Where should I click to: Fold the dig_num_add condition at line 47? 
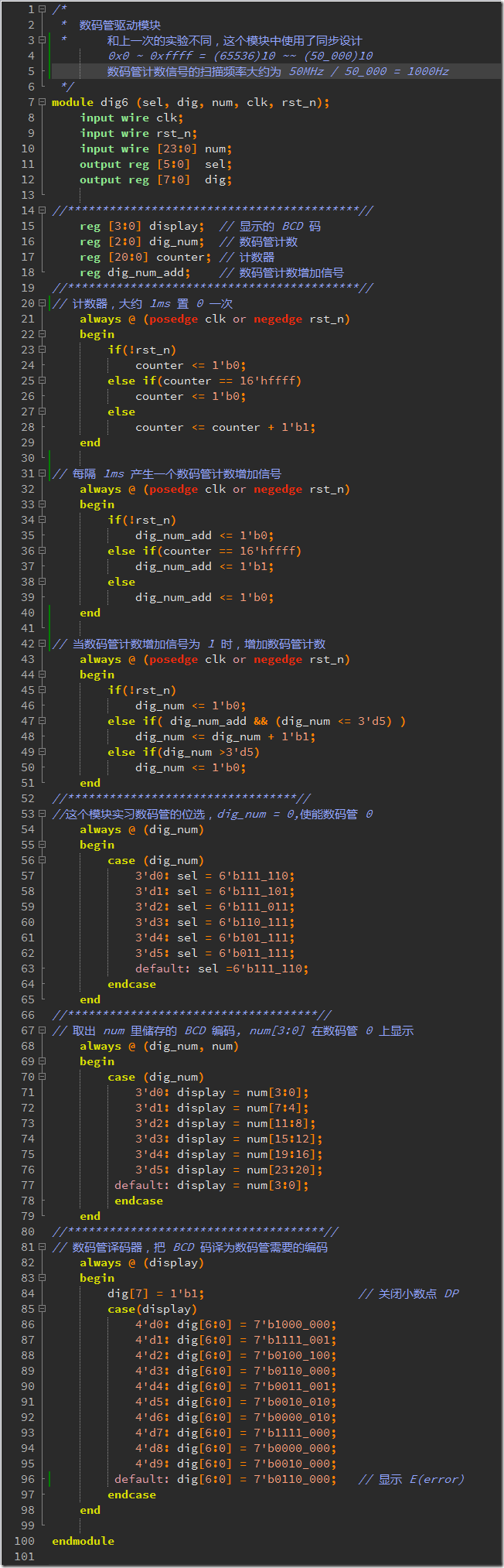(43, 721)
